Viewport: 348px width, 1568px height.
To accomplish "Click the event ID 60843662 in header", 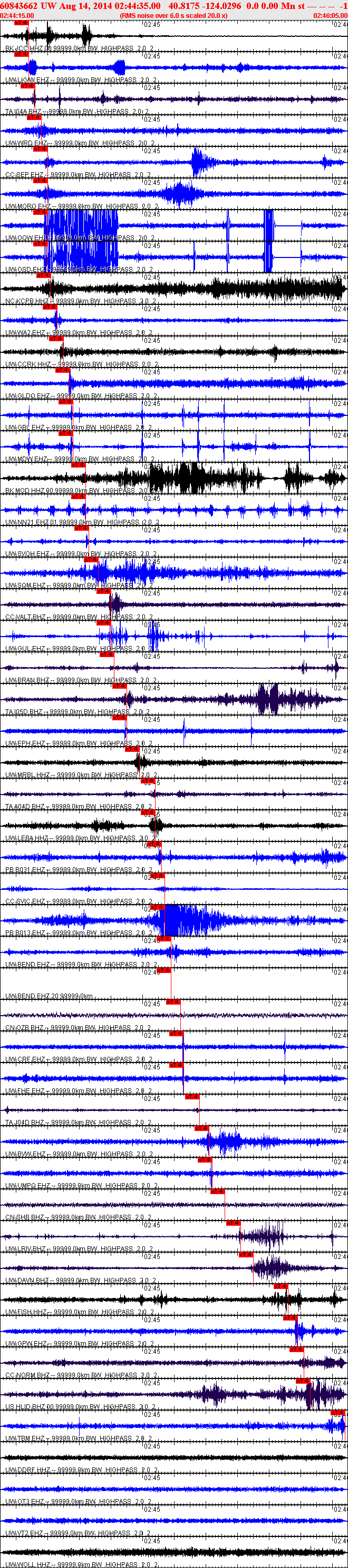I will pos(20,5).
